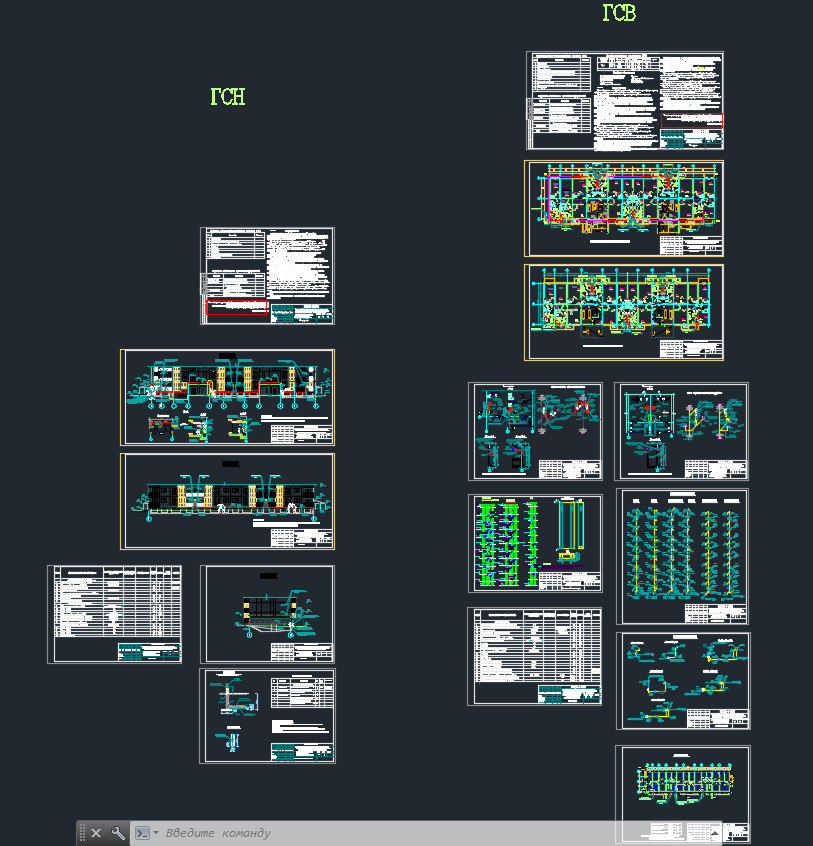
Task: Select the 'ГСВ' heading text
Action: [619, 12]
